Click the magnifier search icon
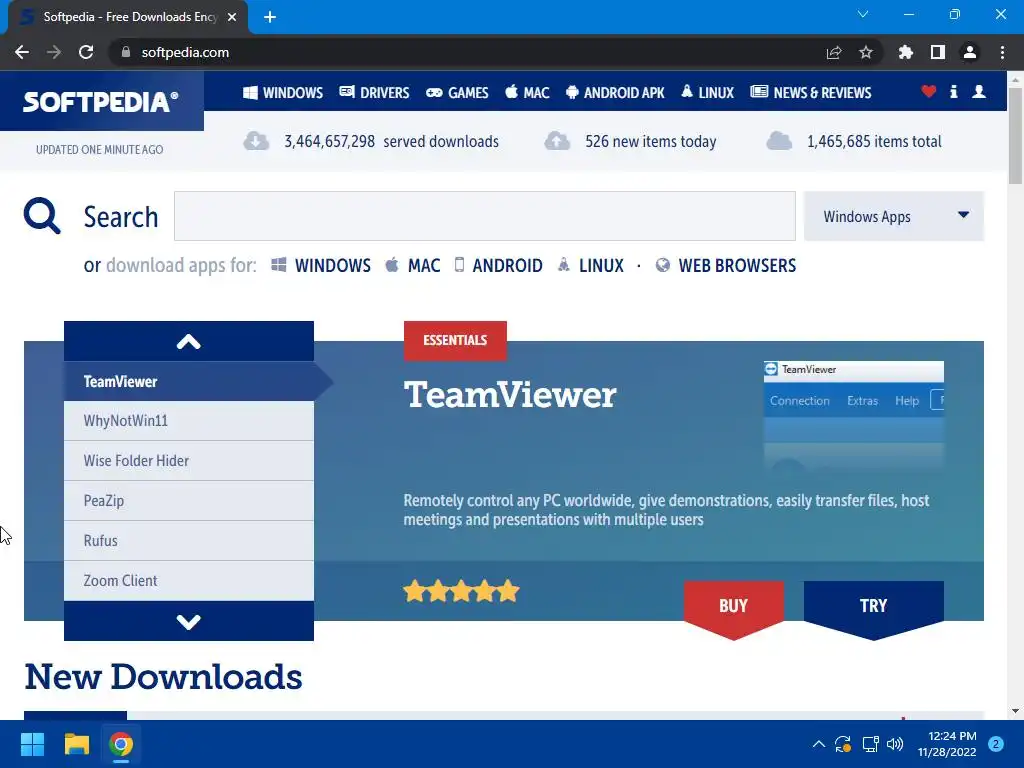 (42, 216)
